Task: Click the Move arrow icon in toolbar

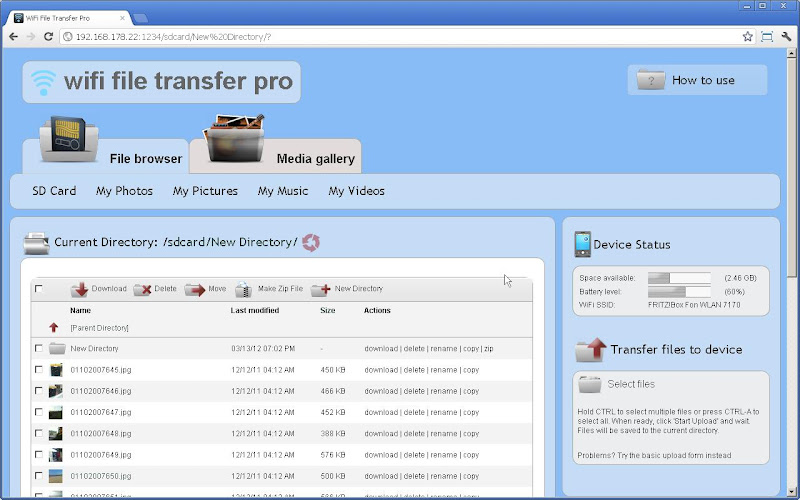Action: (x=194, y=289)
